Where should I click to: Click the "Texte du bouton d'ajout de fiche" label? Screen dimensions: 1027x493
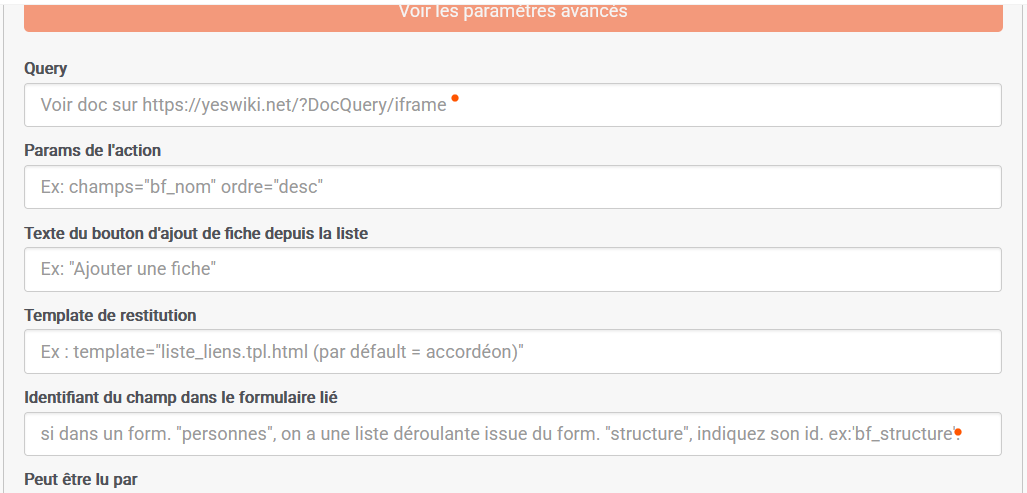point(196,233)
